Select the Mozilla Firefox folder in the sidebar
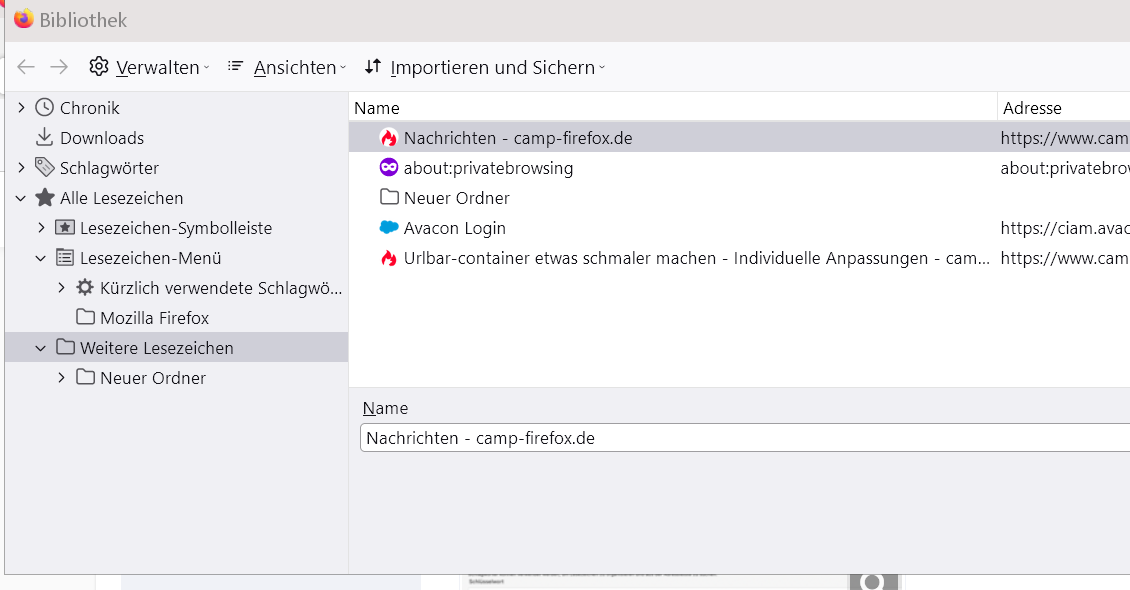This screenshot has height=590, width=1130. 154,318
